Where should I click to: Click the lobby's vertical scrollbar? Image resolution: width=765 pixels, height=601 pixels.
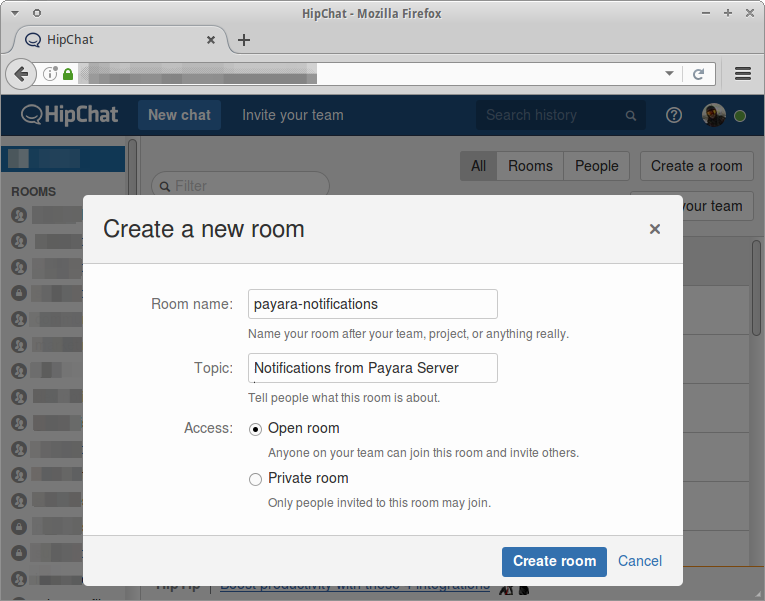[x=756, y=288]
